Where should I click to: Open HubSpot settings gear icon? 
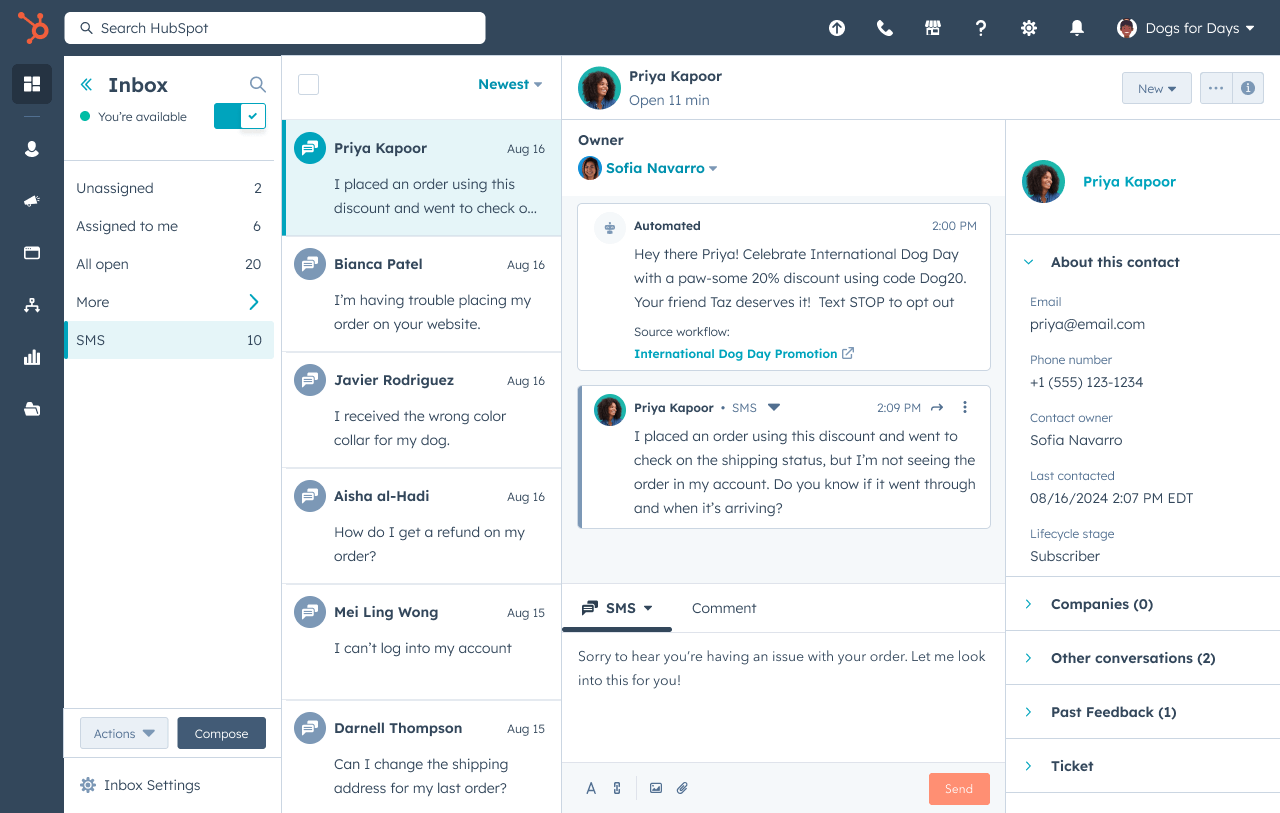pyautogui.click(x=1028, y=28)
